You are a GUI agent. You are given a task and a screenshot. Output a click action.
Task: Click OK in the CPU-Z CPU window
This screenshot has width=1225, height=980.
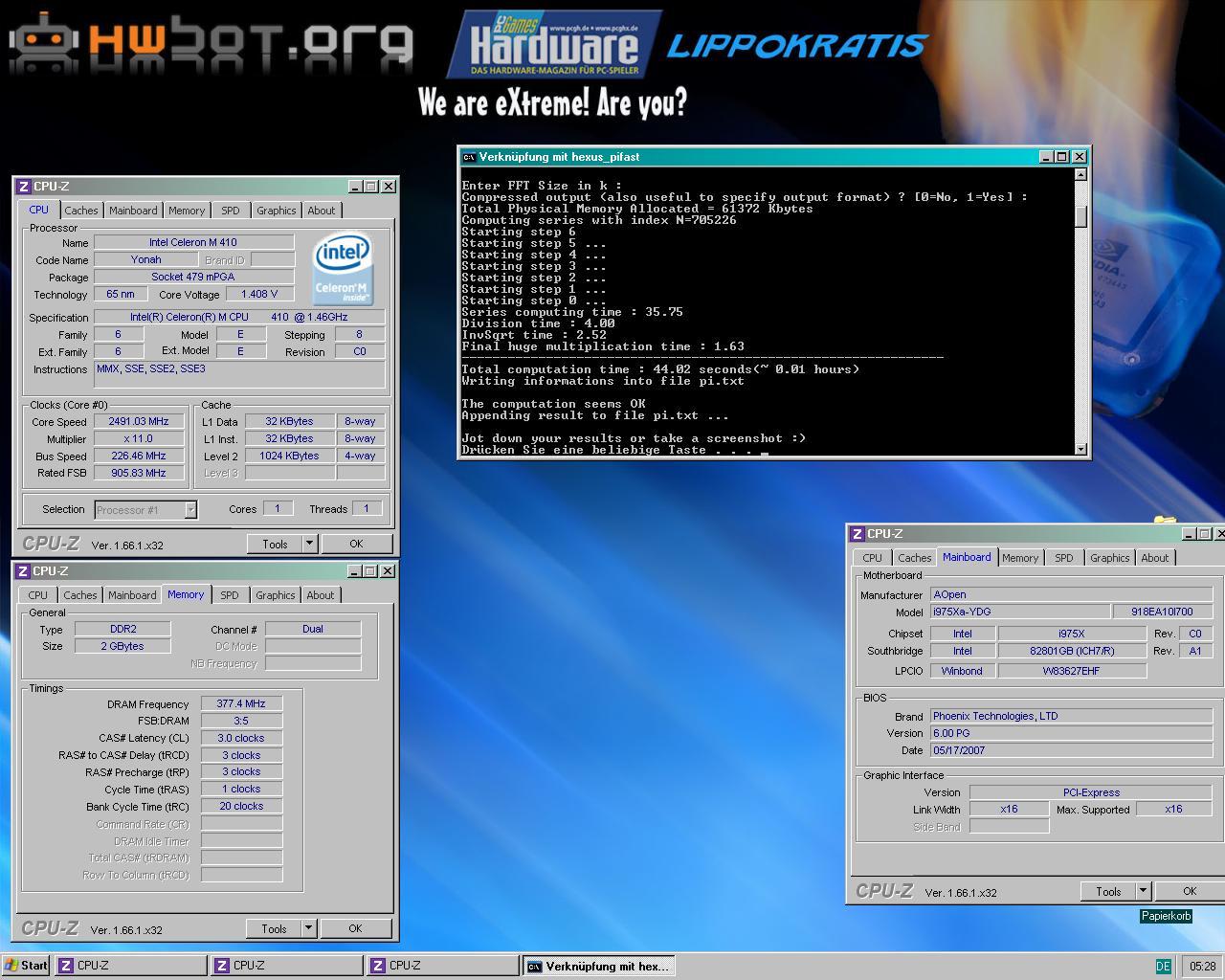[356, 544]
